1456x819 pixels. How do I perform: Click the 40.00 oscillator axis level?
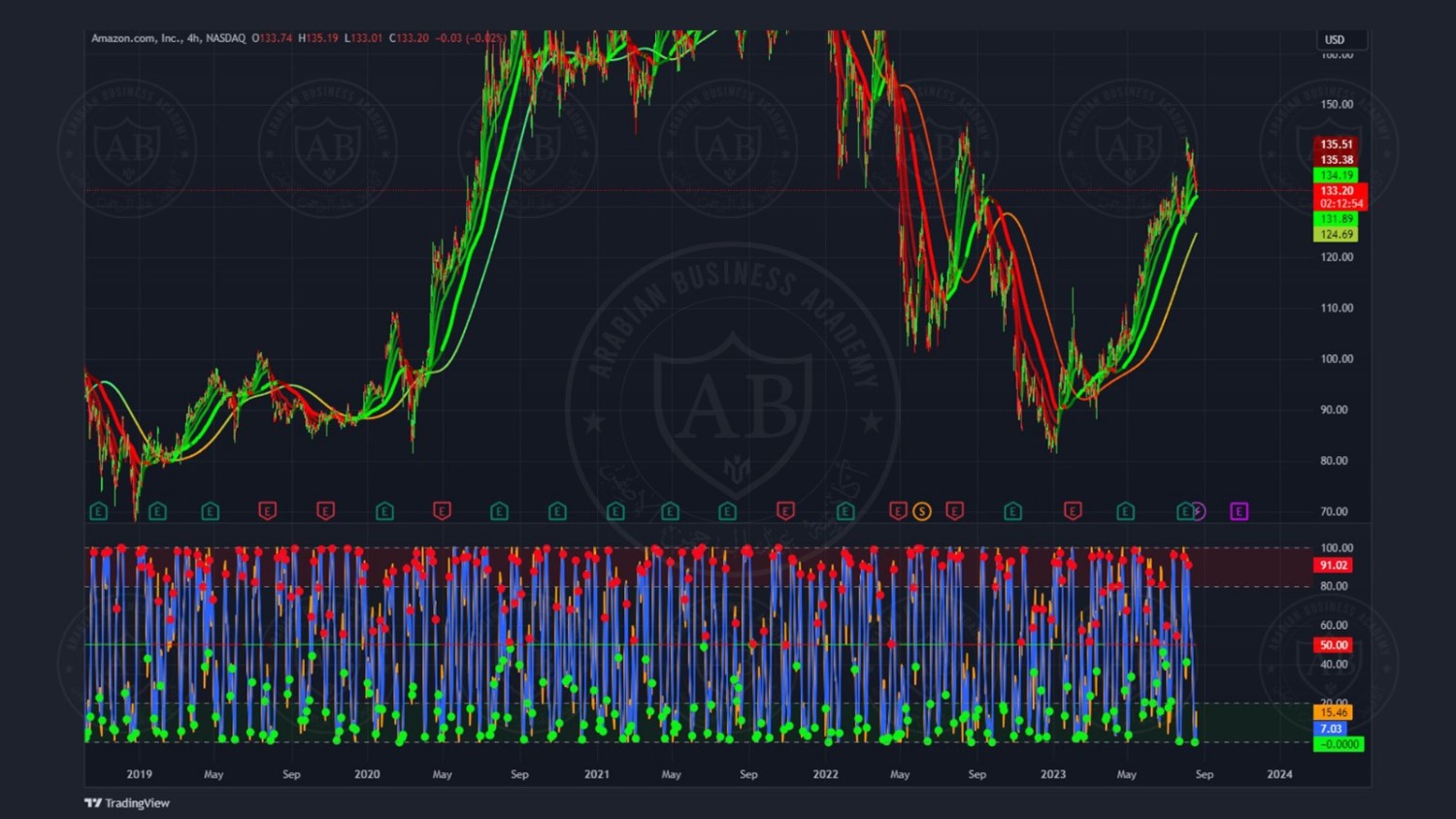1335,665
